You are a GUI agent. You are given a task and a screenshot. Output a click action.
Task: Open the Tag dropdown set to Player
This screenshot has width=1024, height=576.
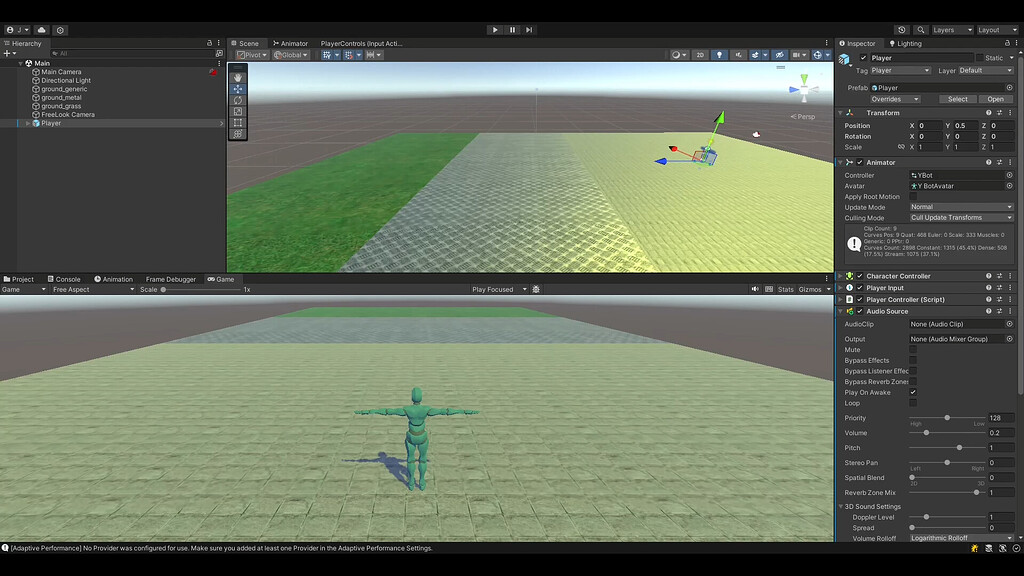point(900,70)
